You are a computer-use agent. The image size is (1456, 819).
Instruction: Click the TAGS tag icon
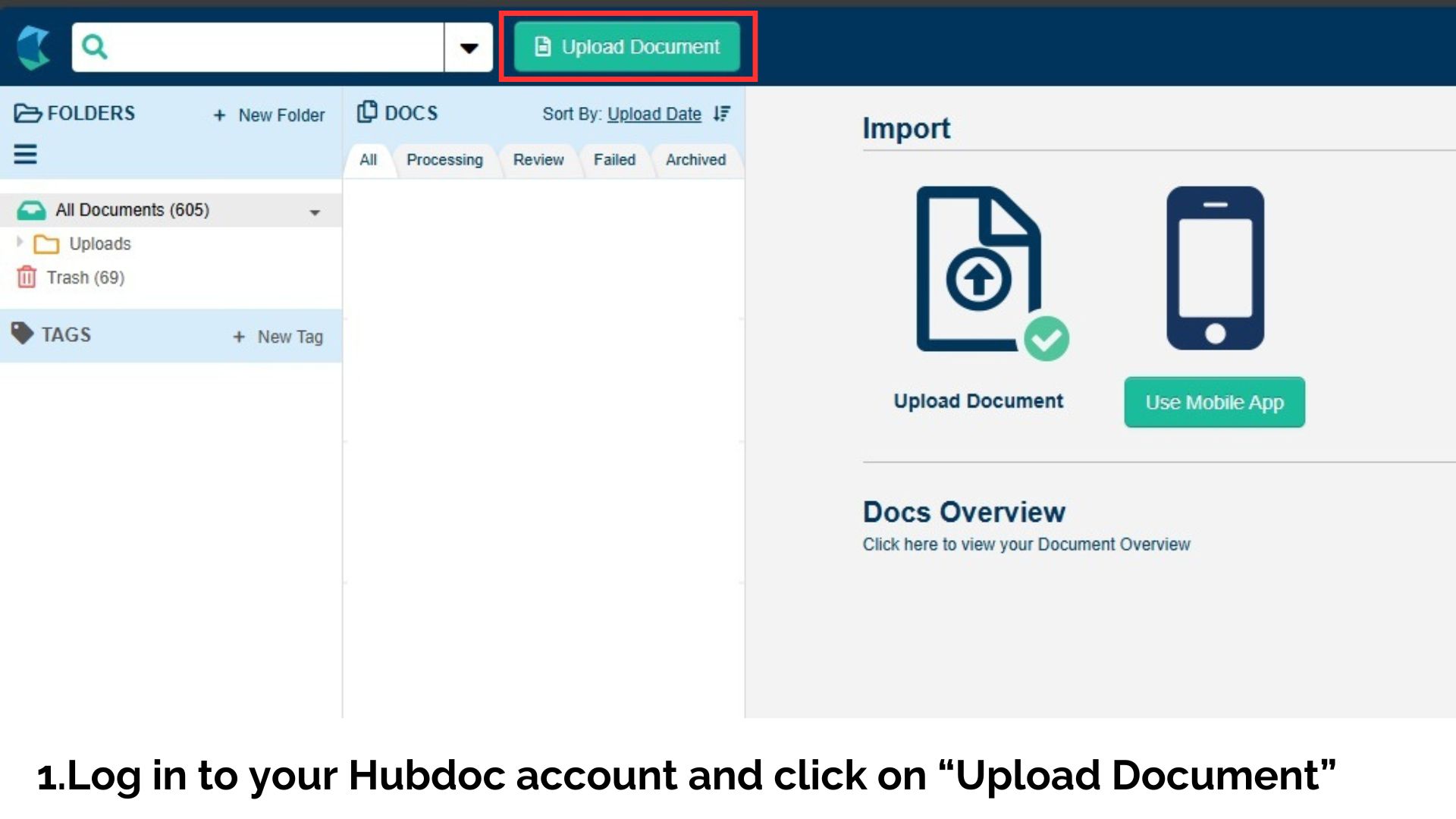[x=22, y=333]
